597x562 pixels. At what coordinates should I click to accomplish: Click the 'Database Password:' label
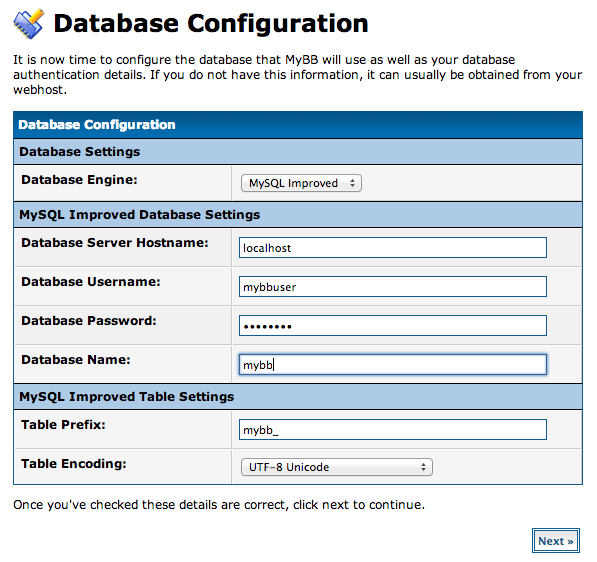[x=89, y=321]
